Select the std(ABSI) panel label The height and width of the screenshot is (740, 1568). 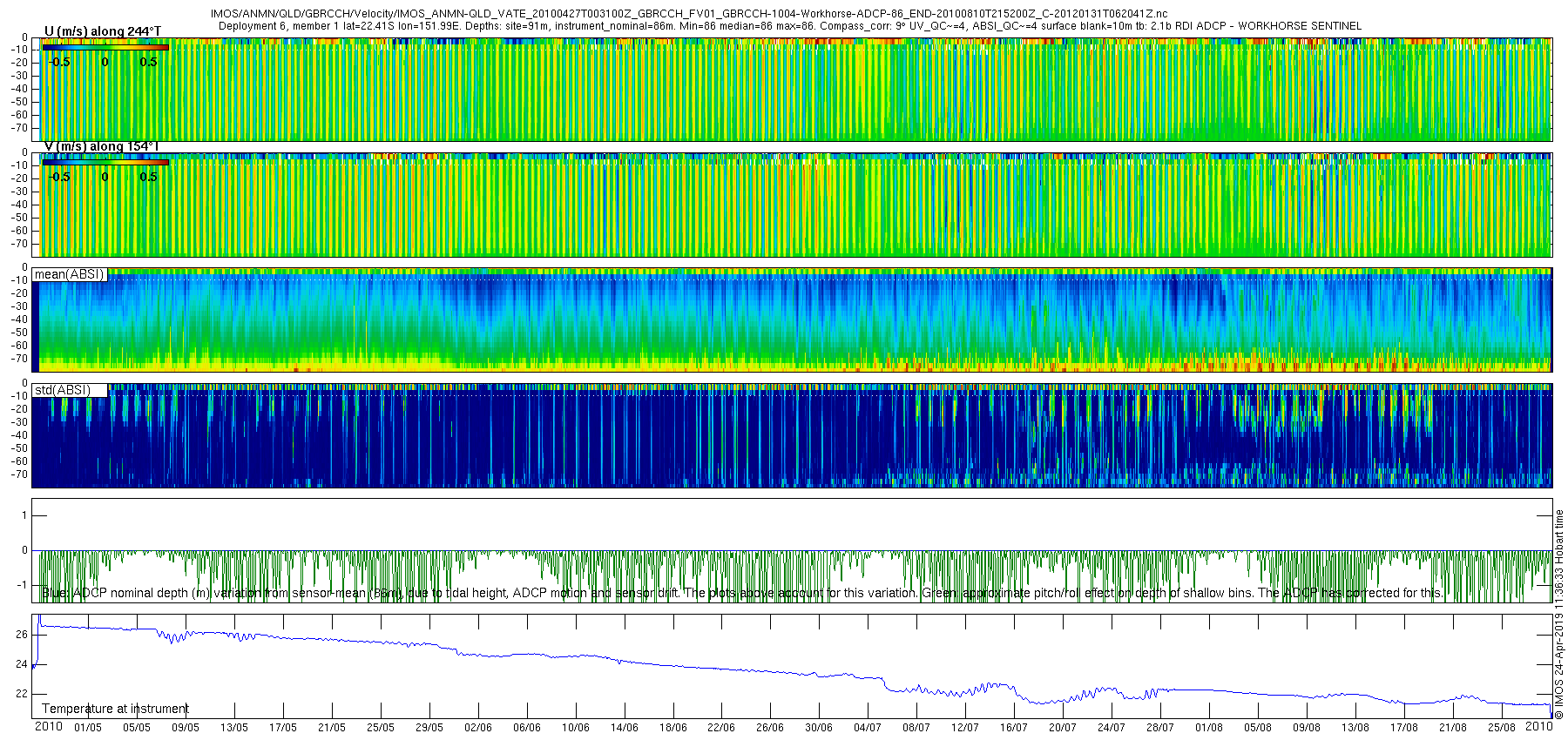tap(62, 390)
